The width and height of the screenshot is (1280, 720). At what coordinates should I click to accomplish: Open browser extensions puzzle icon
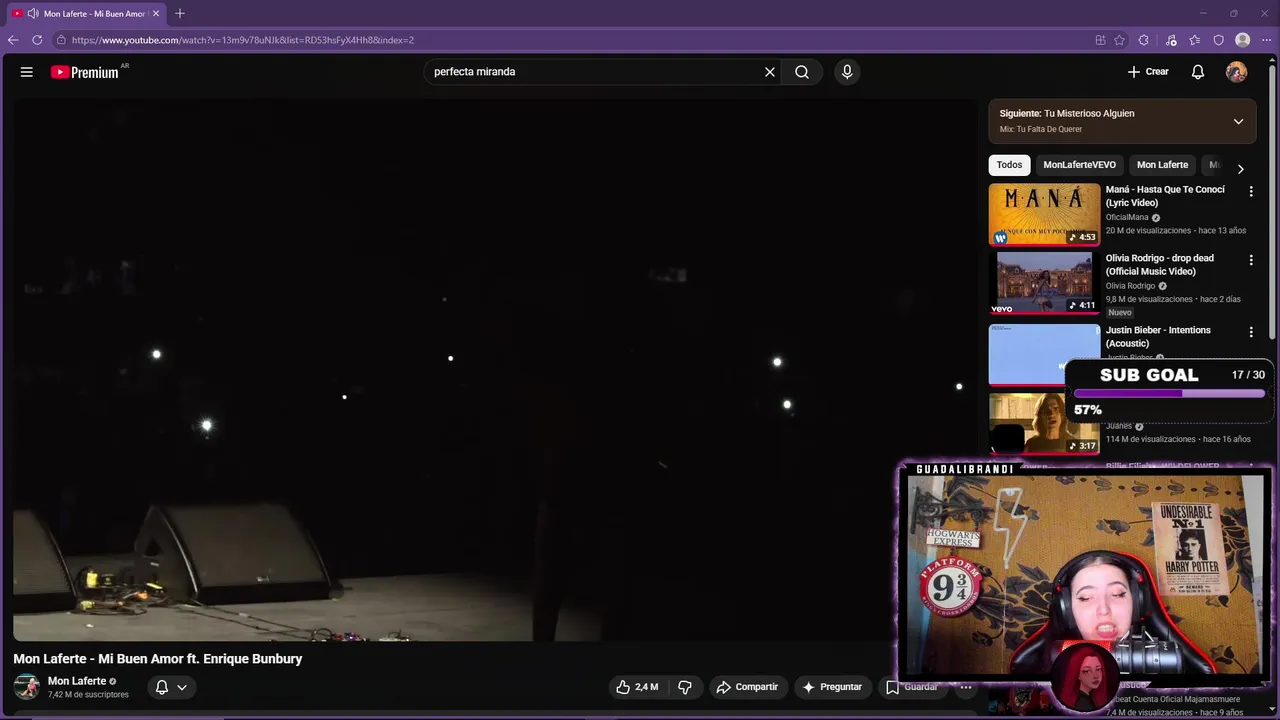pos(1144,40)
